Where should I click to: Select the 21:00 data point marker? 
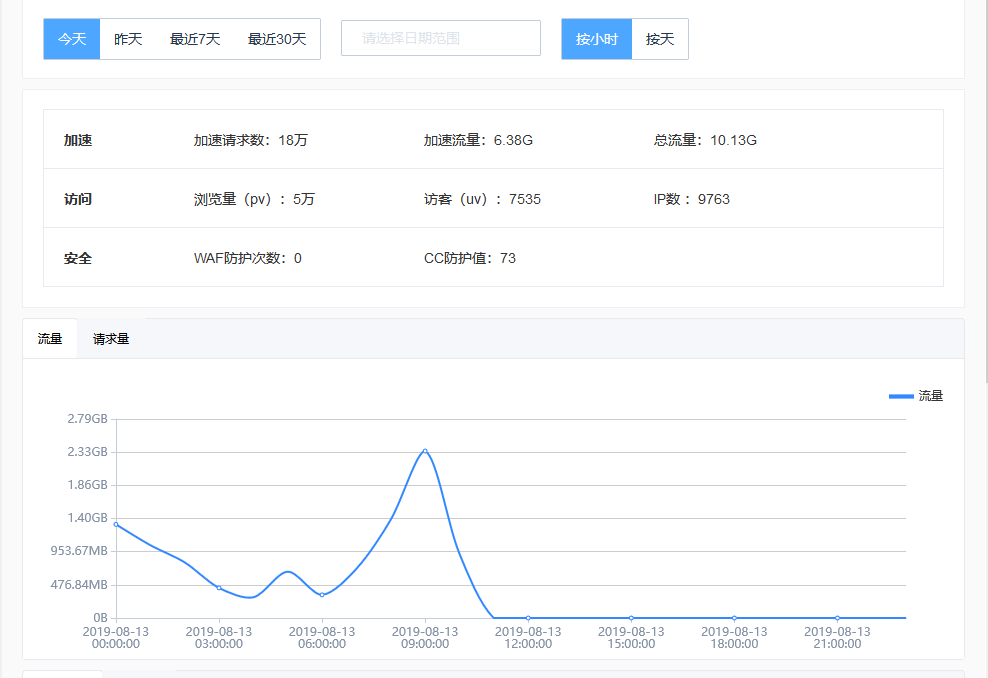[837, 618]
